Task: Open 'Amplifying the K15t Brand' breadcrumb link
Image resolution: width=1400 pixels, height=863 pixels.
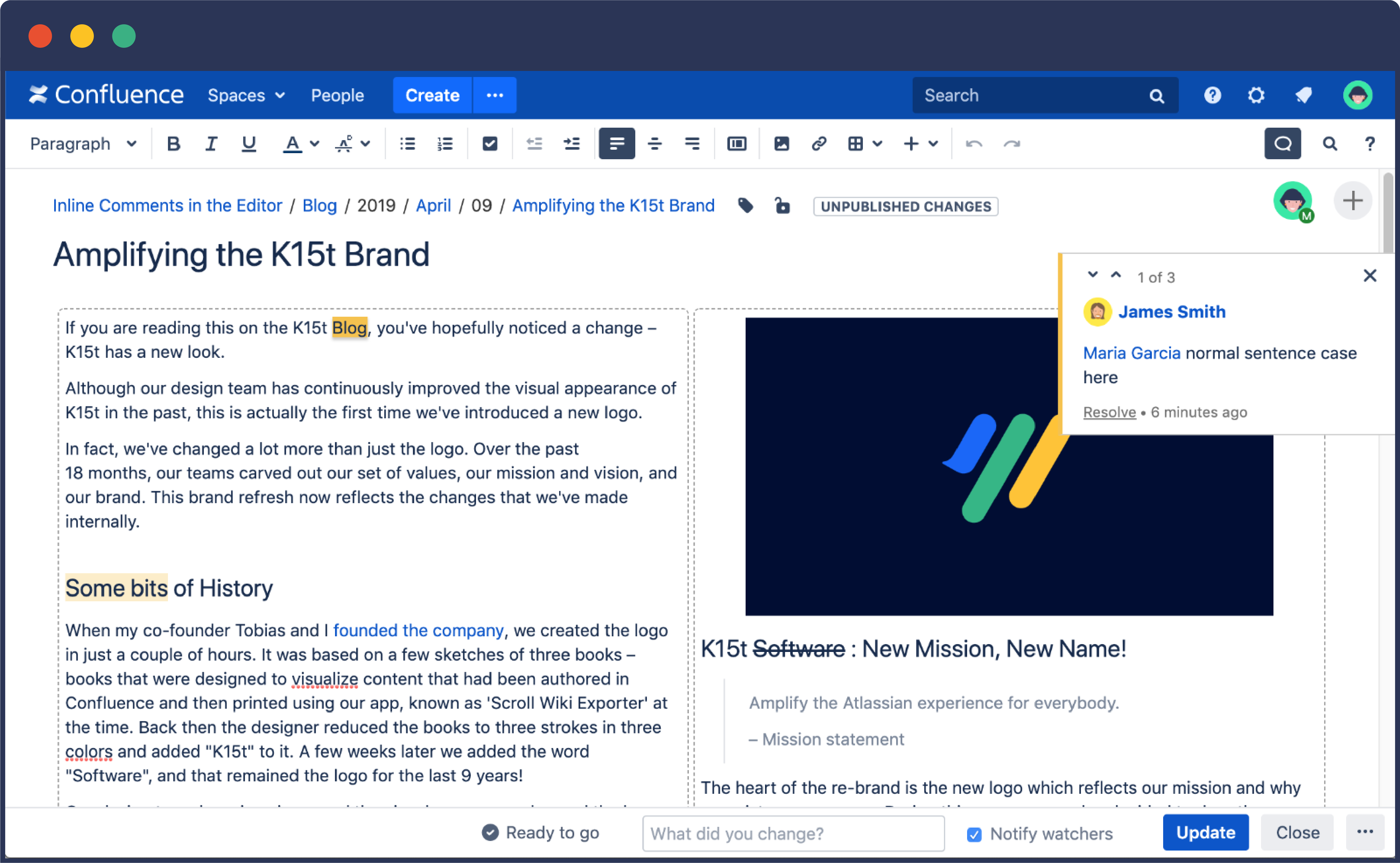Action: [613, 206]
